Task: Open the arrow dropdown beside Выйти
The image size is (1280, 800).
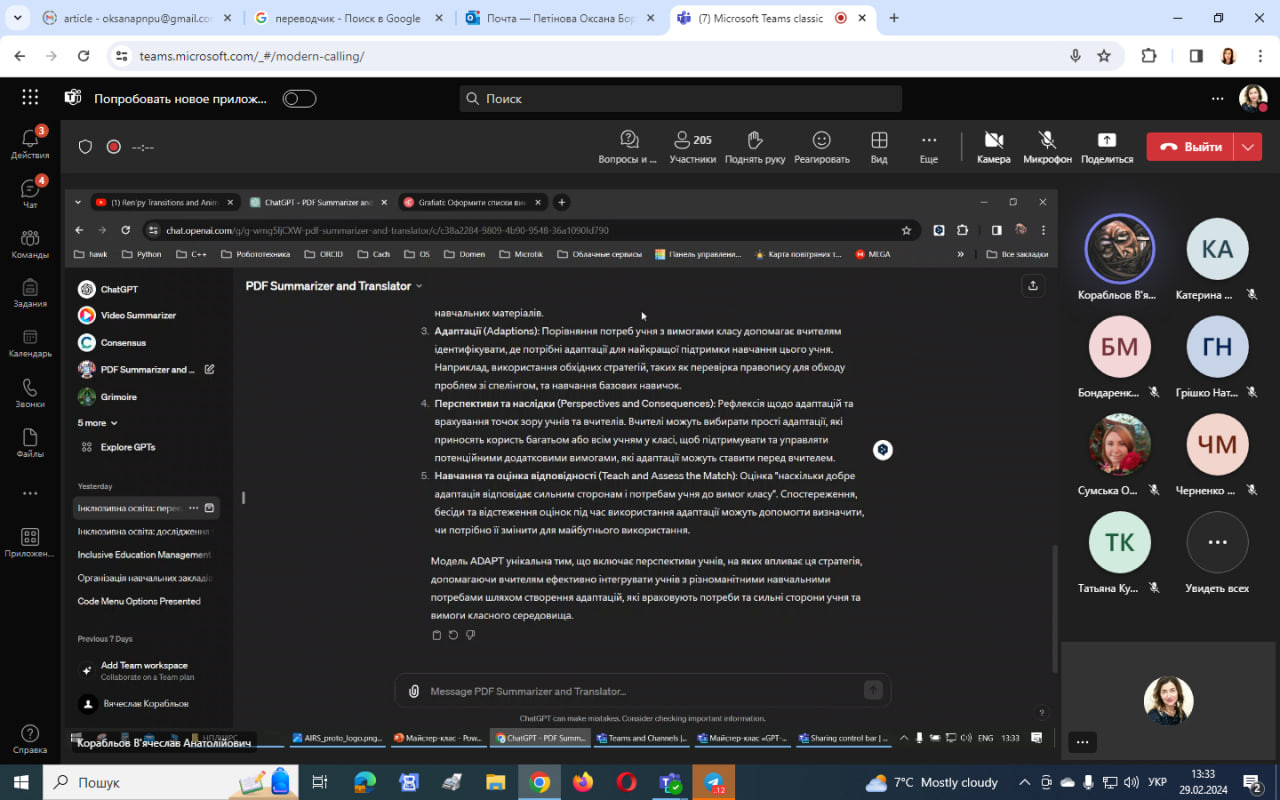Action: 1248,147
